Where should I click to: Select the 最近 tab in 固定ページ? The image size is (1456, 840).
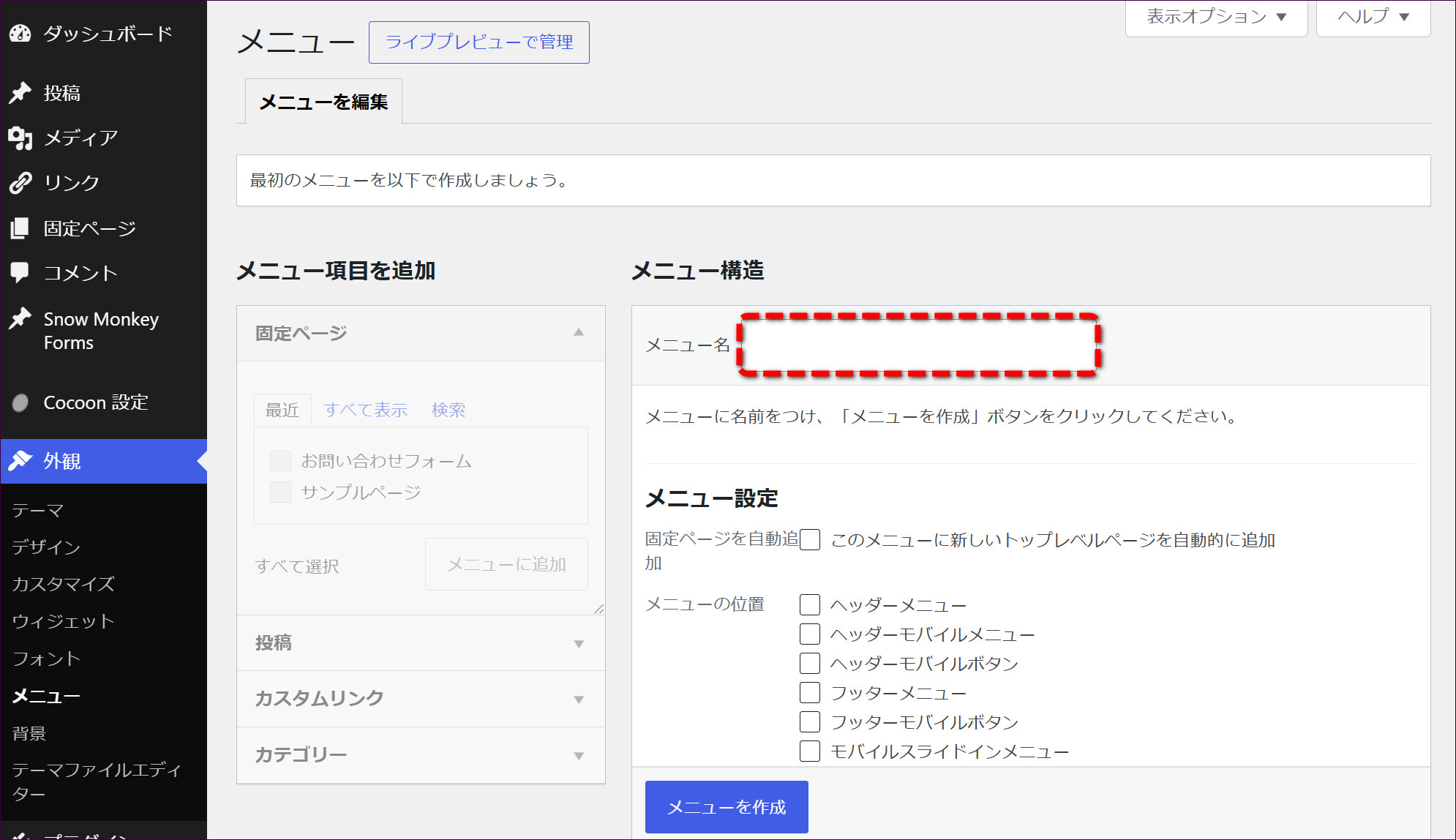pyautogui.click(x=282, y=410)
